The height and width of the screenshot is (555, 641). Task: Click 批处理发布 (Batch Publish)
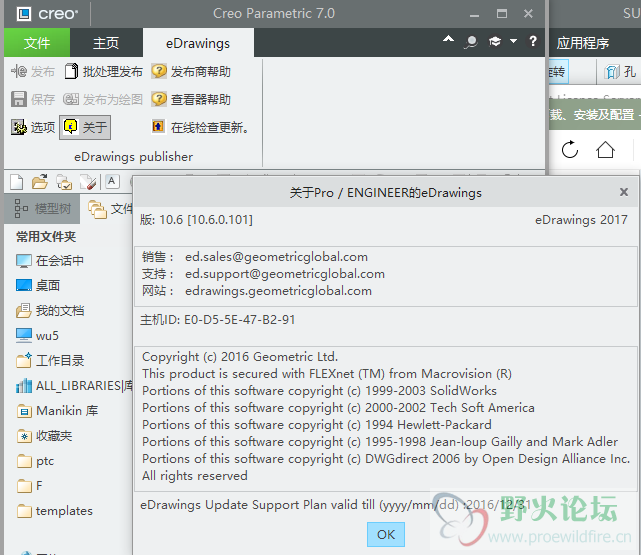click(x=104, y=72)
